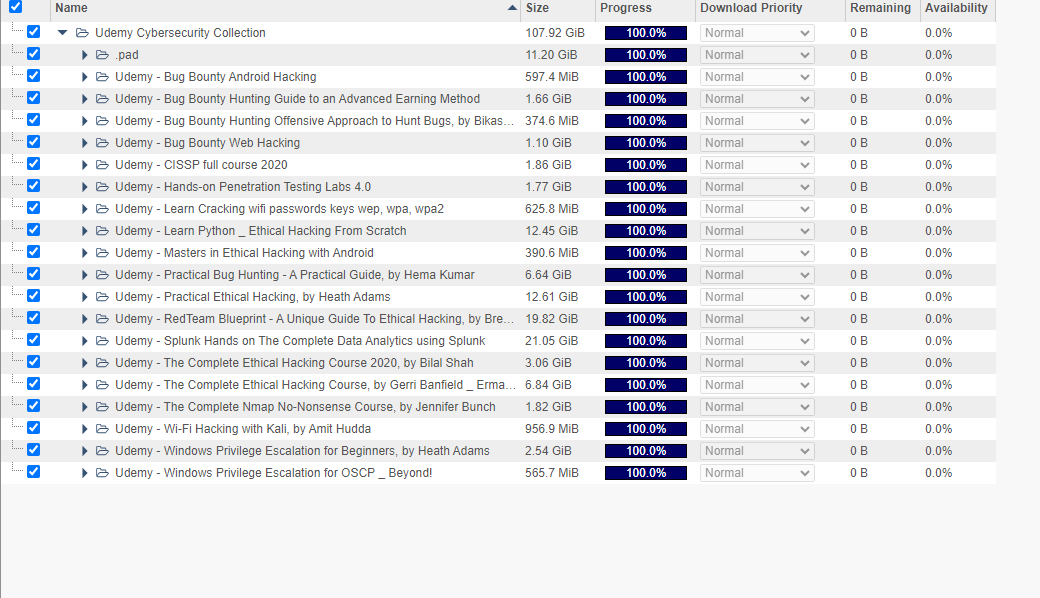Uncheck the .pad folder checkbox

pos(33,54)
